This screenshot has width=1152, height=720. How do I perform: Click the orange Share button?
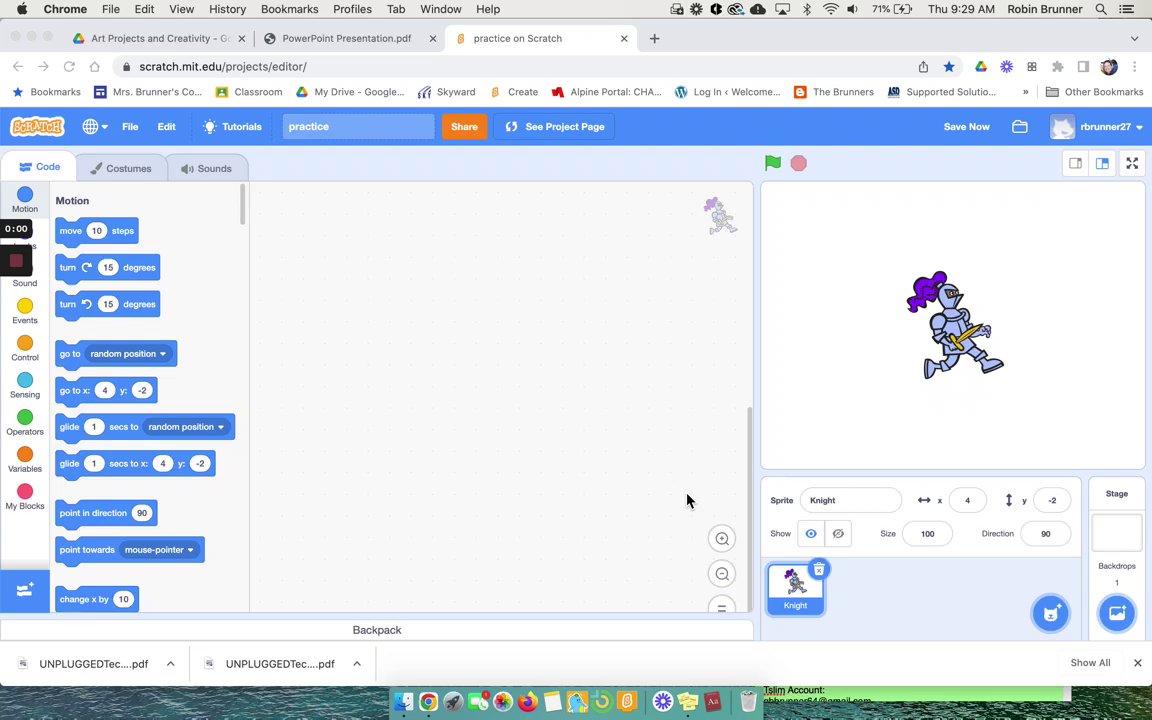(x=464, y=126)
